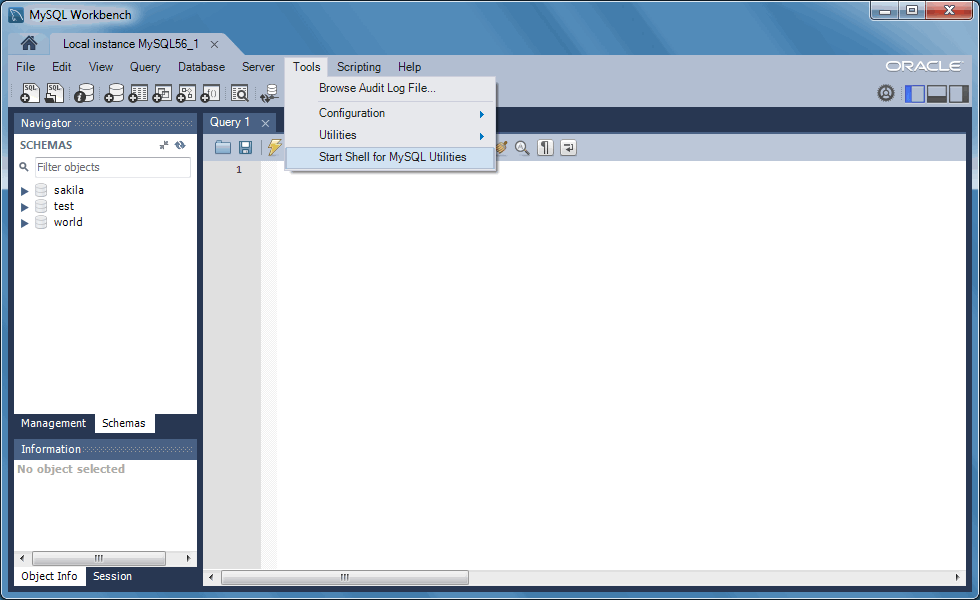Screen dimensions: 980x600
Task: Click the refresh schemas icon
Action: click(181, 145)
